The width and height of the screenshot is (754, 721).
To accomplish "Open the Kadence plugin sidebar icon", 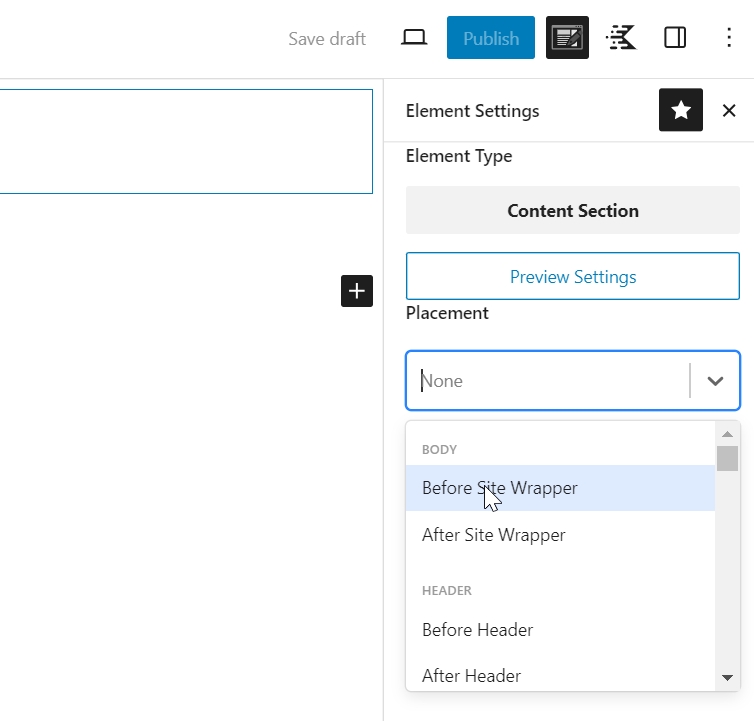I will (x=621, y=38).
